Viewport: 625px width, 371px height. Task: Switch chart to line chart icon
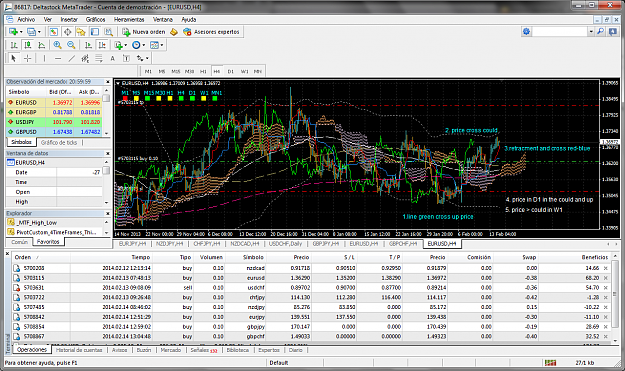coord(41,45)
